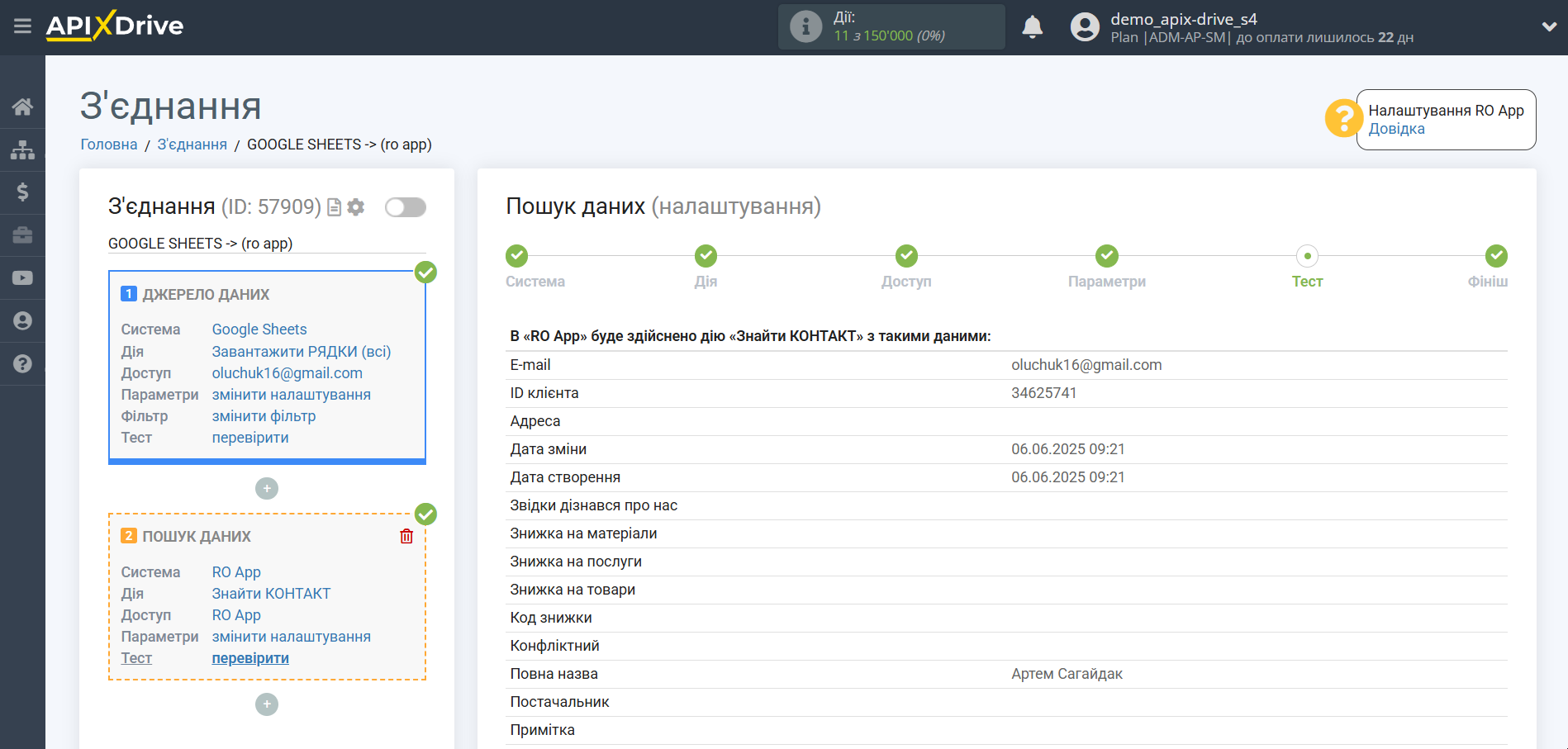Click the перевірити link under Тест

click(250, 657)
